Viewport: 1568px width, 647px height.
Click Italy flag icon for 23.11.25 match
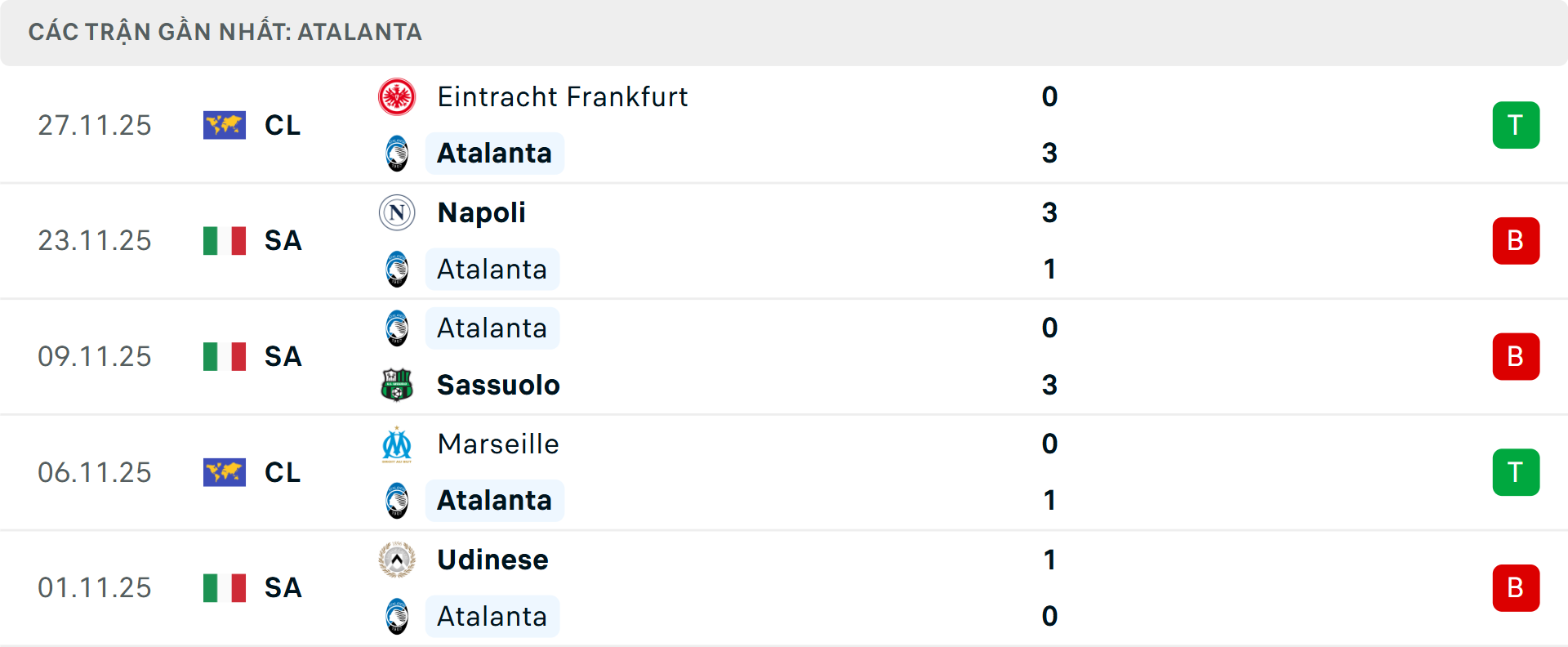click(x=225, y=241)
